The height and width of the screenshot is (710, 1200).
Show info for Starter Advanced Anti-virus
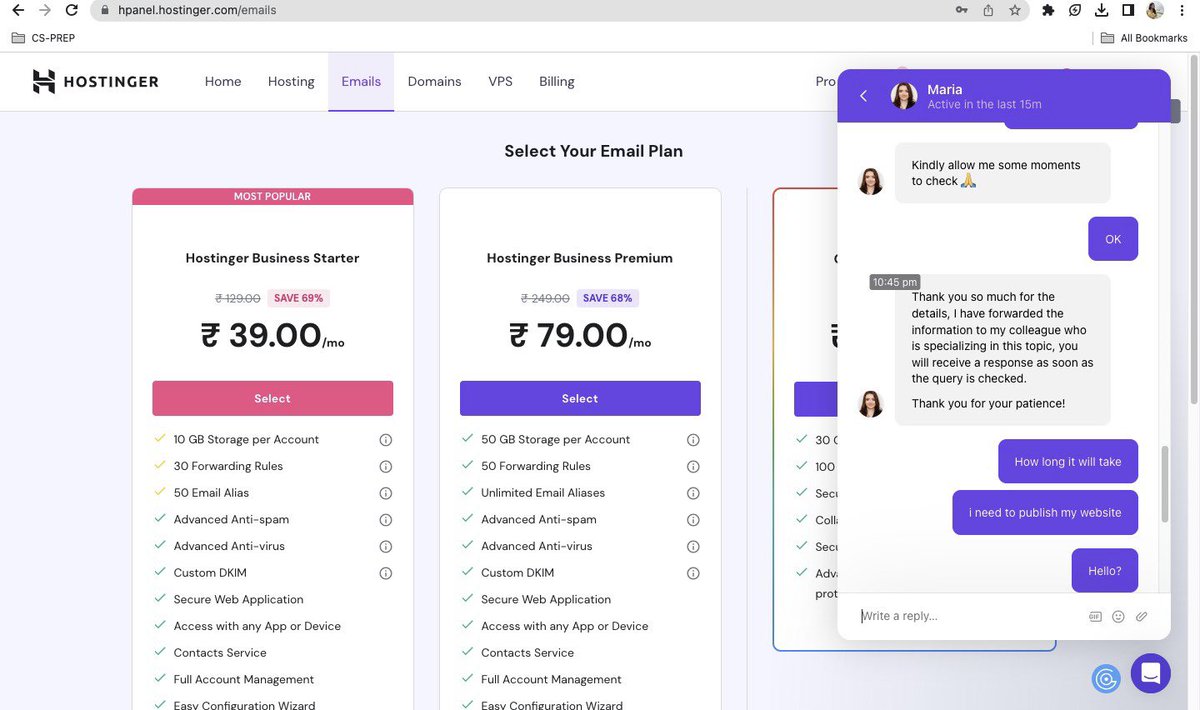(385, 547)
